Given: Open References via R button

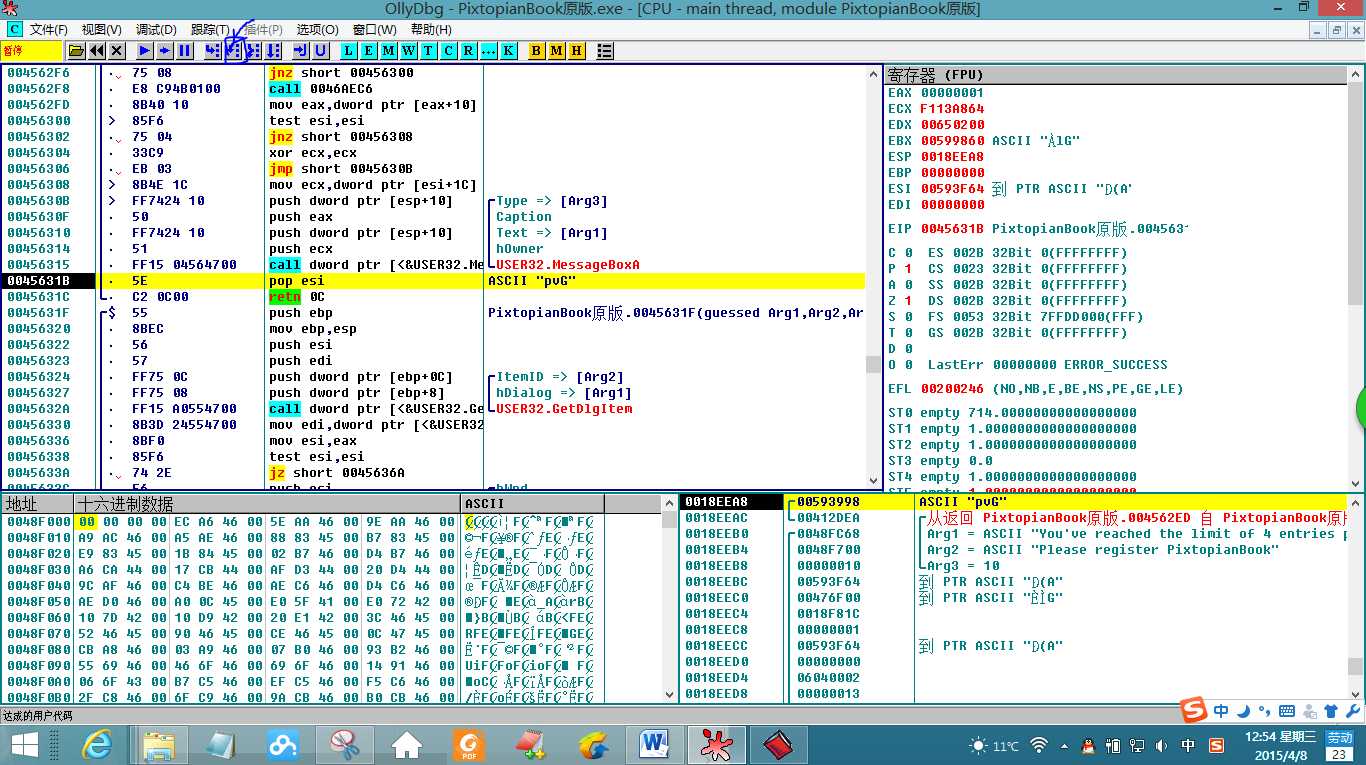Looking at the screenshot, I should pyautogui.click(x=468, y=50).
